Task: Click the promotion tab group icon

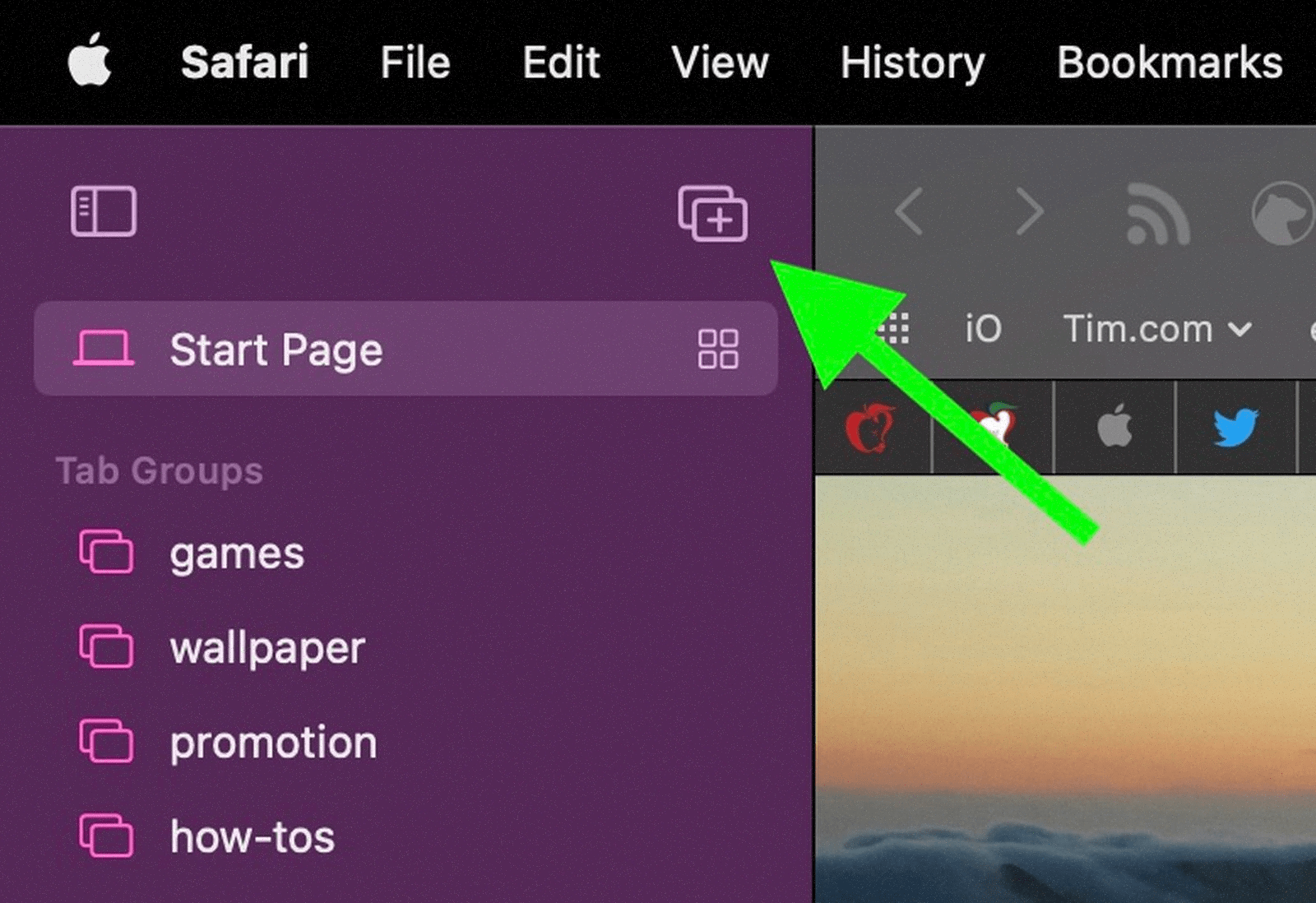Action: [105, 742]
